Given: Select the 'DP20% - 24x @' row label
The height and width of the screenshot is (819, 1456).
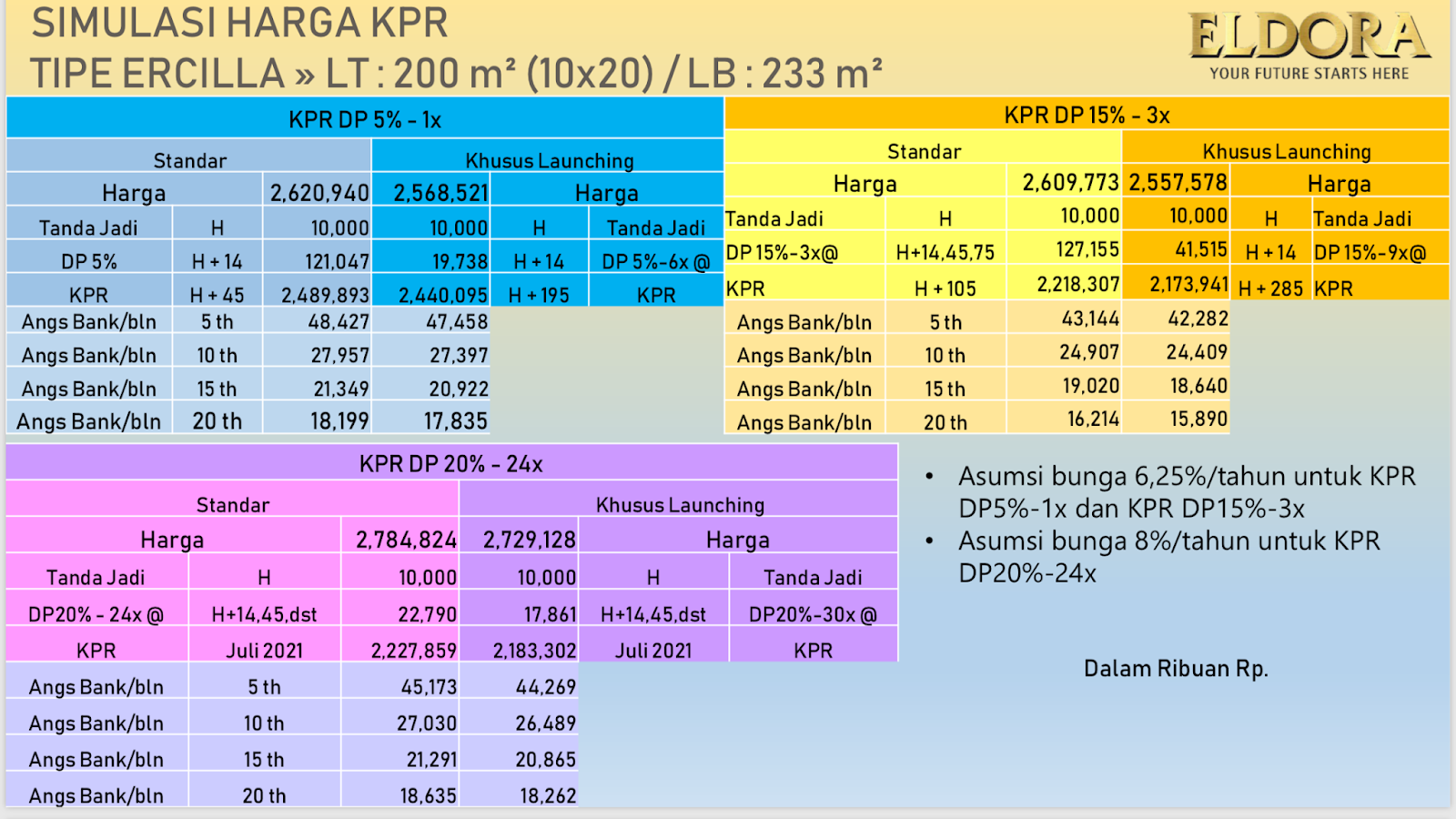Looking at the screenshot, I should coord(96,615).
